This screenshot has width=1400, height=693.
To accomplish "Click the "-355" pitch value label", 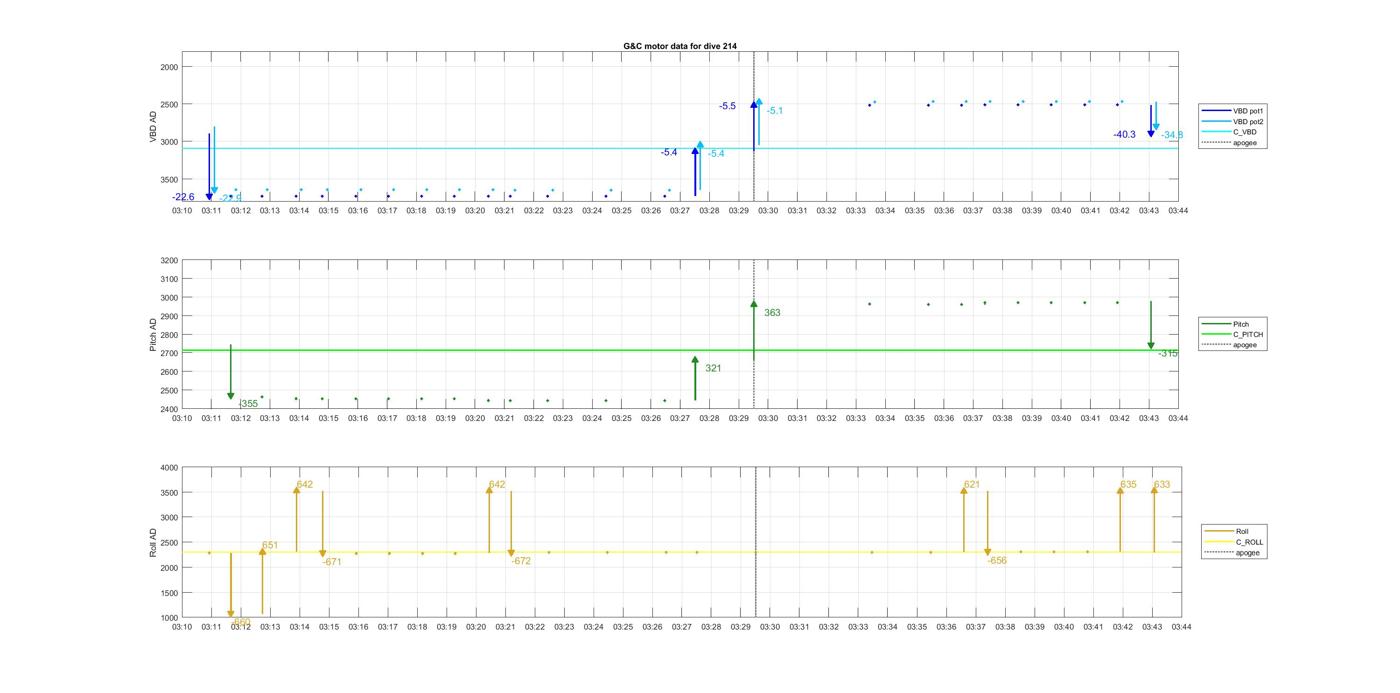I will [x=248, y=404].
